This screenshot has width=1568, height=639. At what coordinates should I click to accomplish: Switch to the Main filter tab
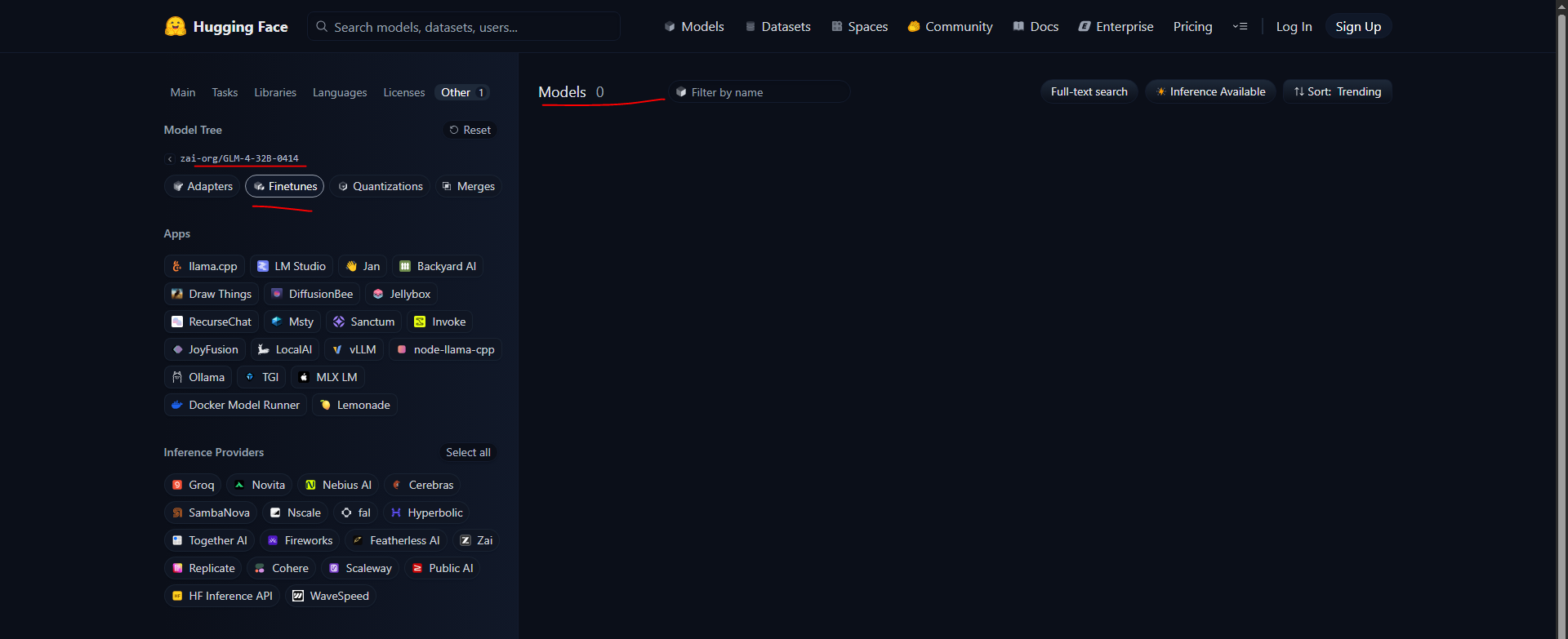[x=183, y=92]
